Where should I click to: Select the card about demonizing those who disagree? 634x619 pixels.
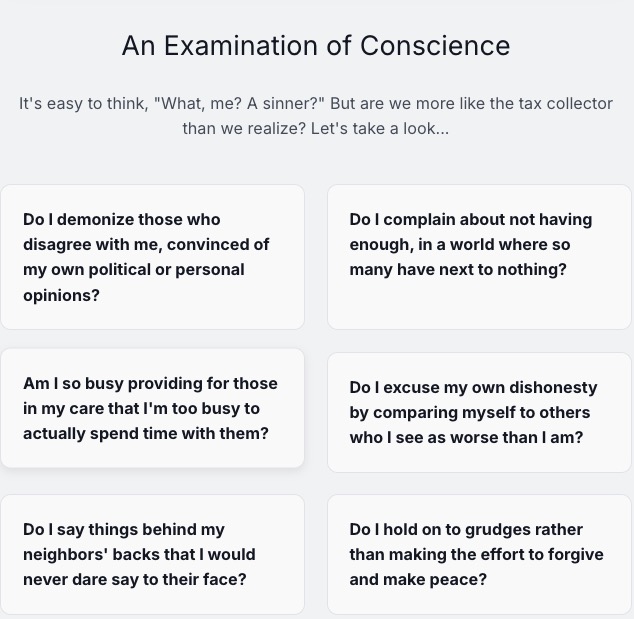click(x=152, y=257)
